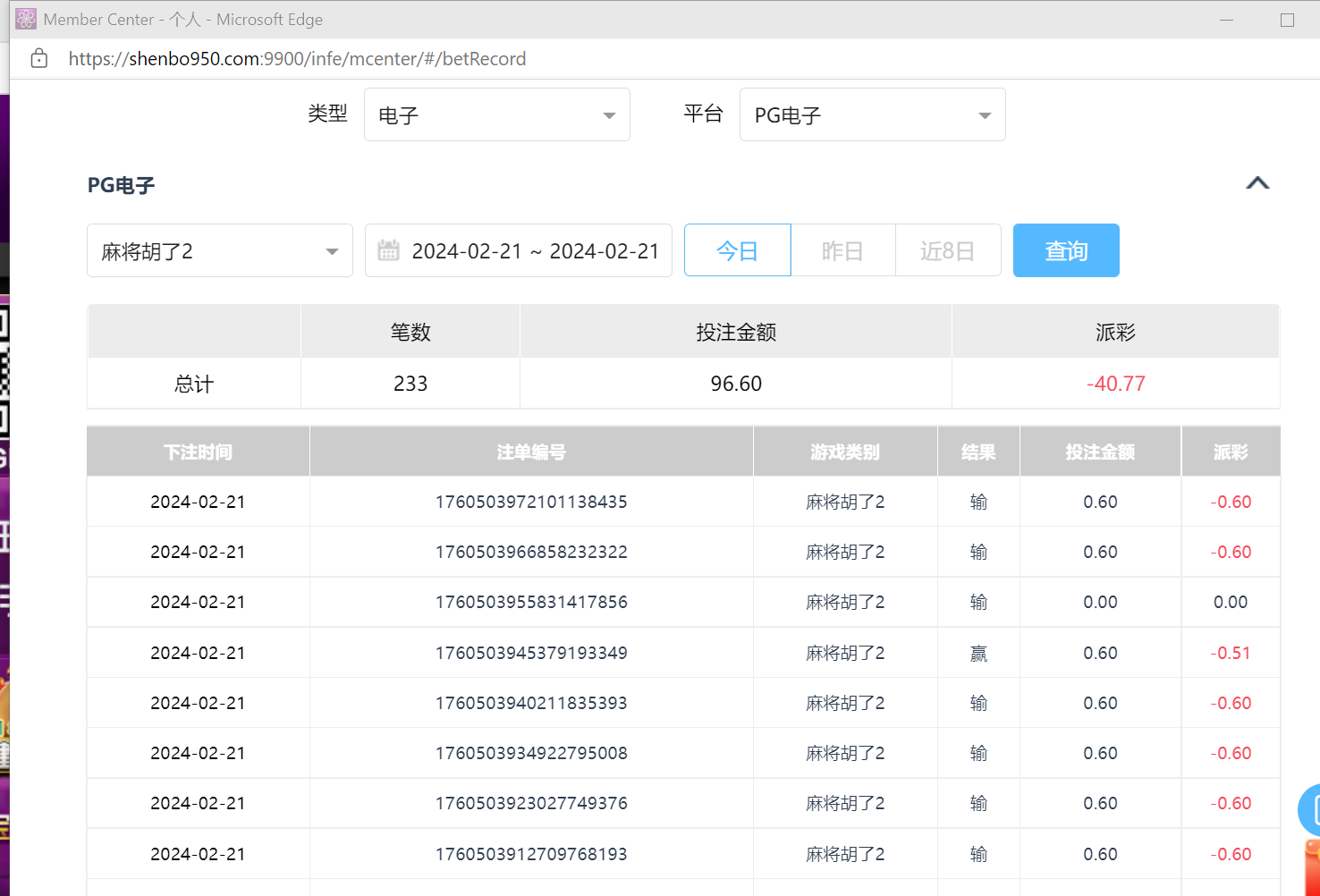
Task: Click the 下注时间 column header
Action: tap(198, 452)
